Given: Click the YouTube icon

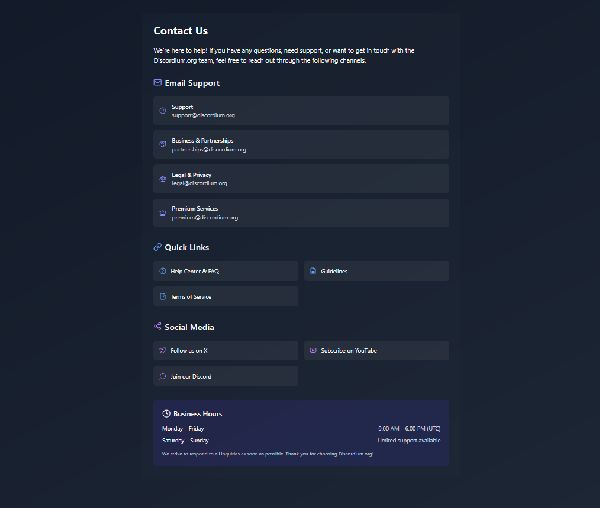Looking at the screenshot, I should (313, 351).
